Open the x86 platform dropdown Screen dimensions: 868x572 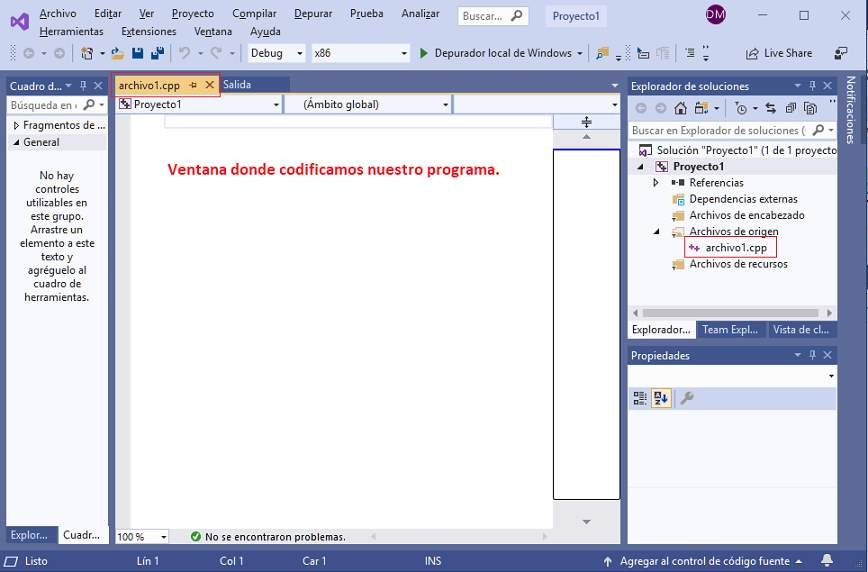[x=360, y=53]
